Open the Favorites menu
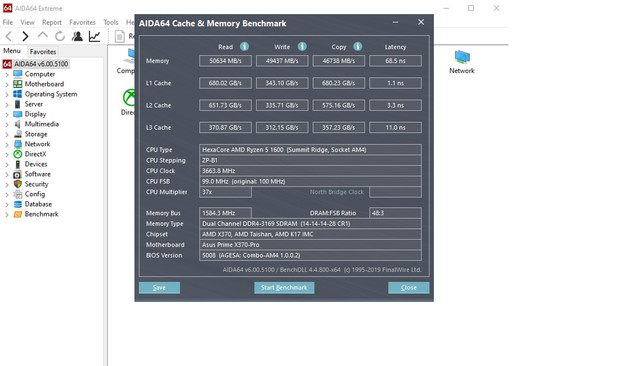 click(82, 22)
